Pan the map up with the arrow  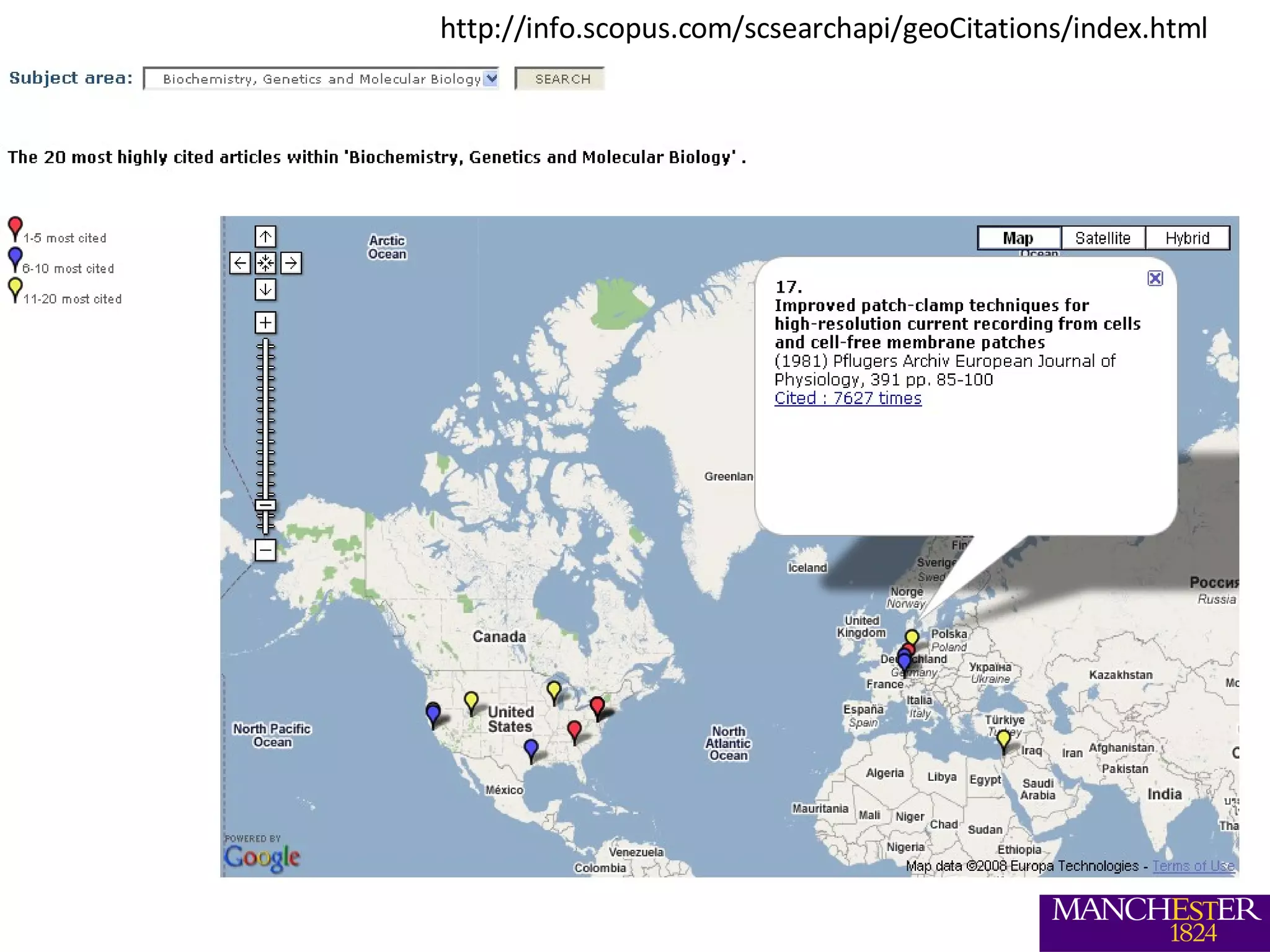tap(265, 236)
